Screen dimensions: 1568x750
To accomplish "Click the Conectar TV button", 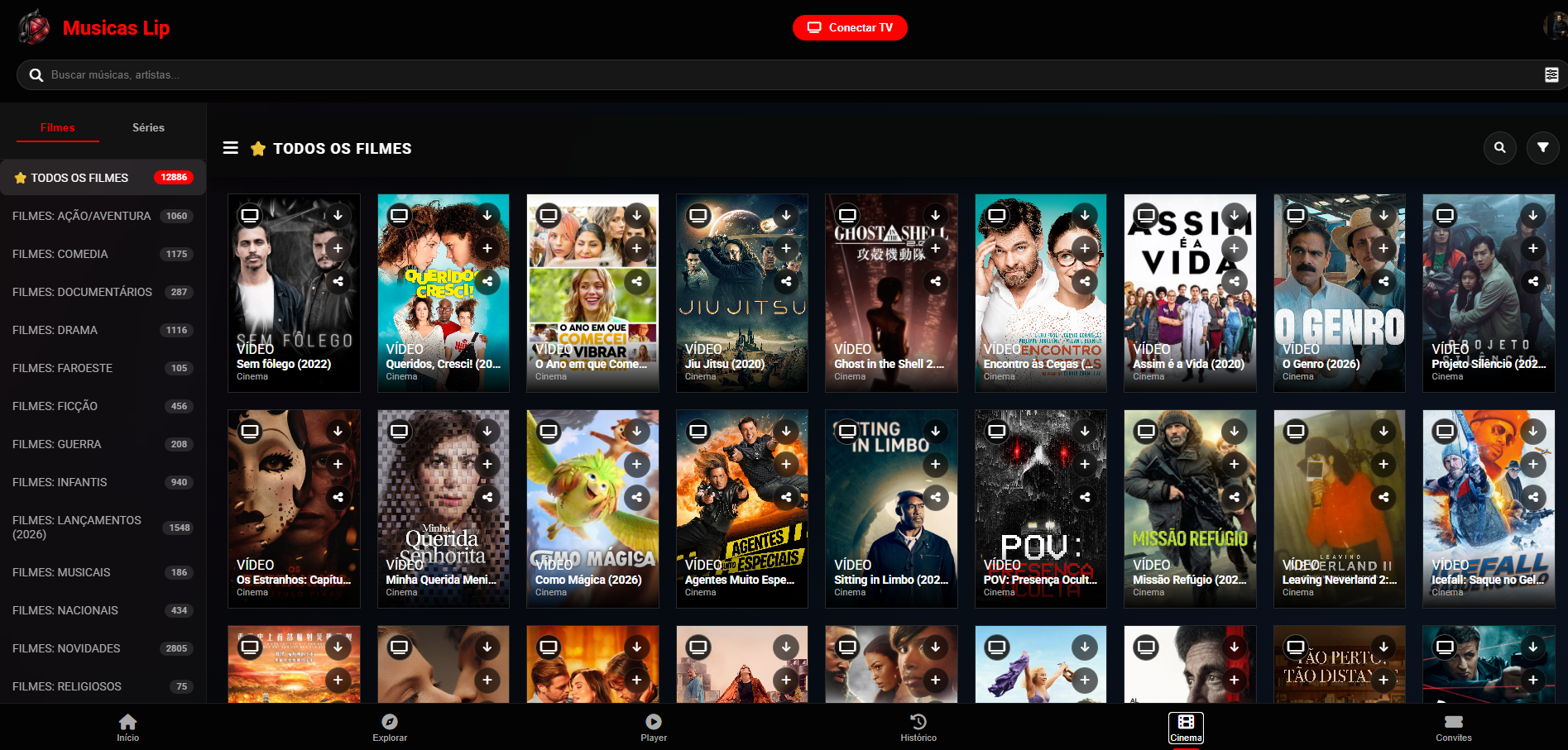I will pyautogui.click(x=850, y=27).
